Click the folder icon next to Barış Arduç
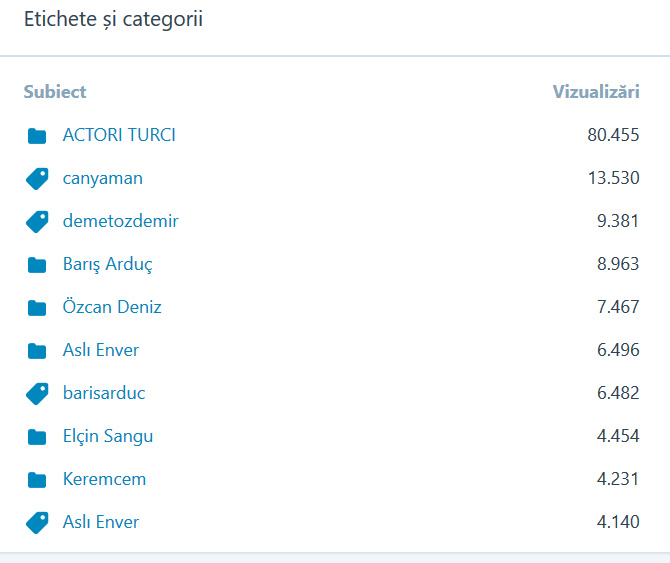The height and width of the screenshot is (563, 670). (37, 265)
